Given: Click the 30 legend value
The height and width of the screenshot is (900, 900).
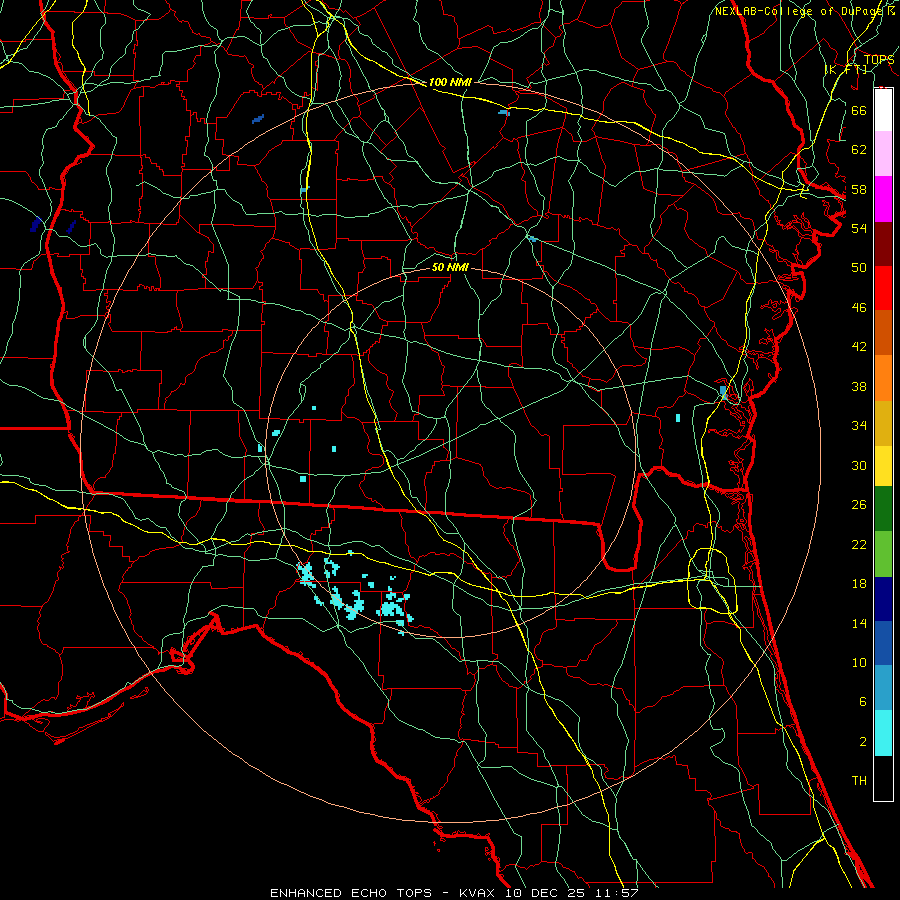Looking at the screenshot, I should click(x=859, y=465).
